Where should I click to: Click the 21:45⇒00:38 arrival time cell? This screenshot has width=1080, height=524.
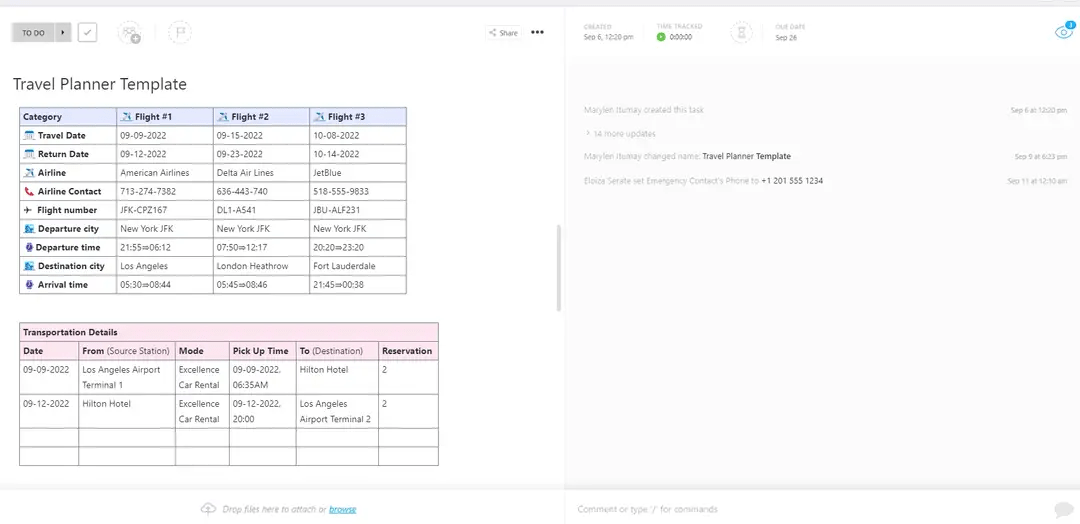pyautogui.click(x=358, y=284)
